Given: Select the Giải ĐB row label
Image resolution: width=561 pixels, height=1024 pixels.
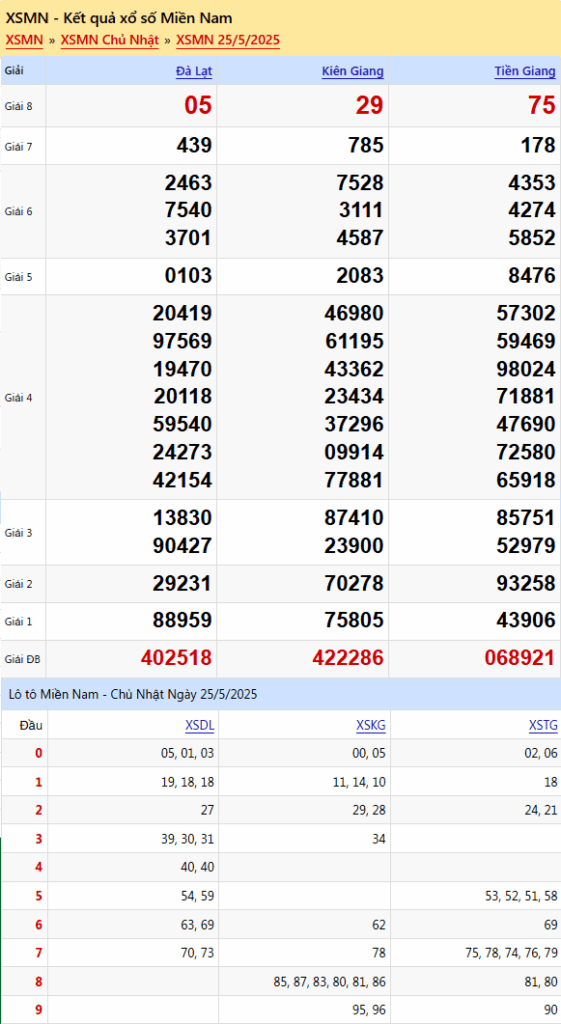Looking at the screenshot, I should pos(22,660).
